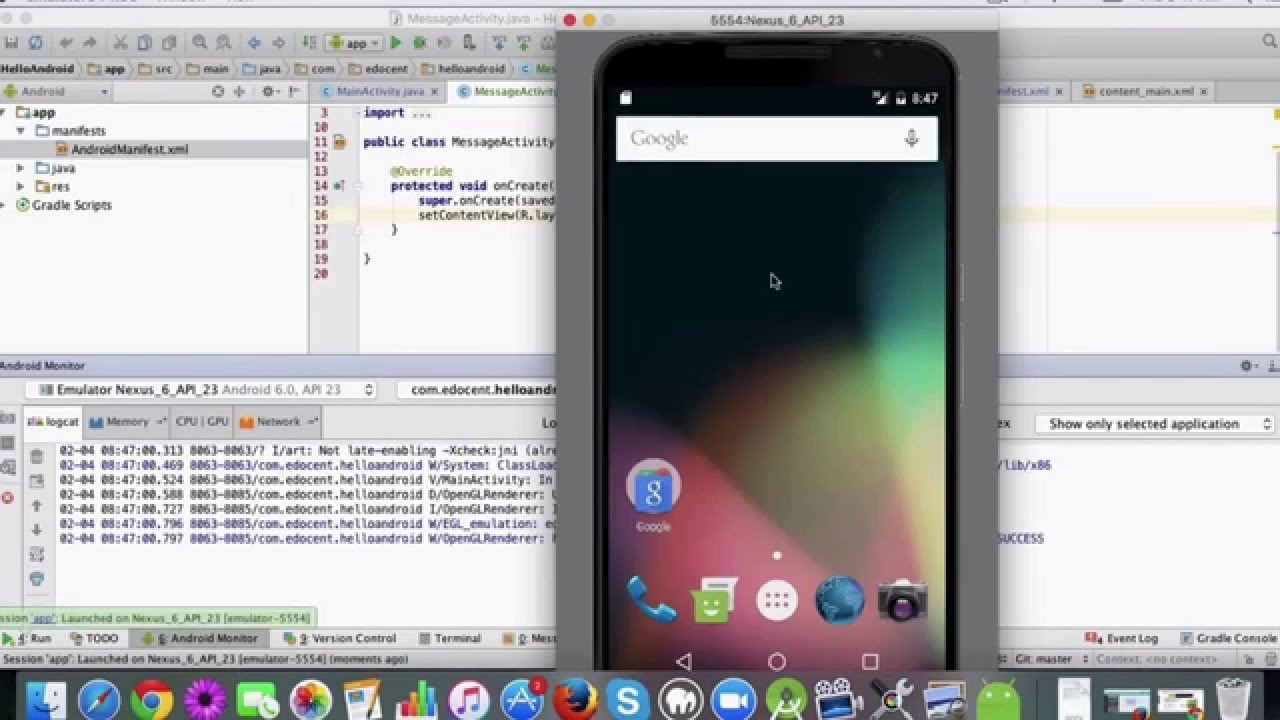The height and width of the screenshot is (720, 1280).
Task: Click the Project panel settings gear icon
Action: (268, 91)
